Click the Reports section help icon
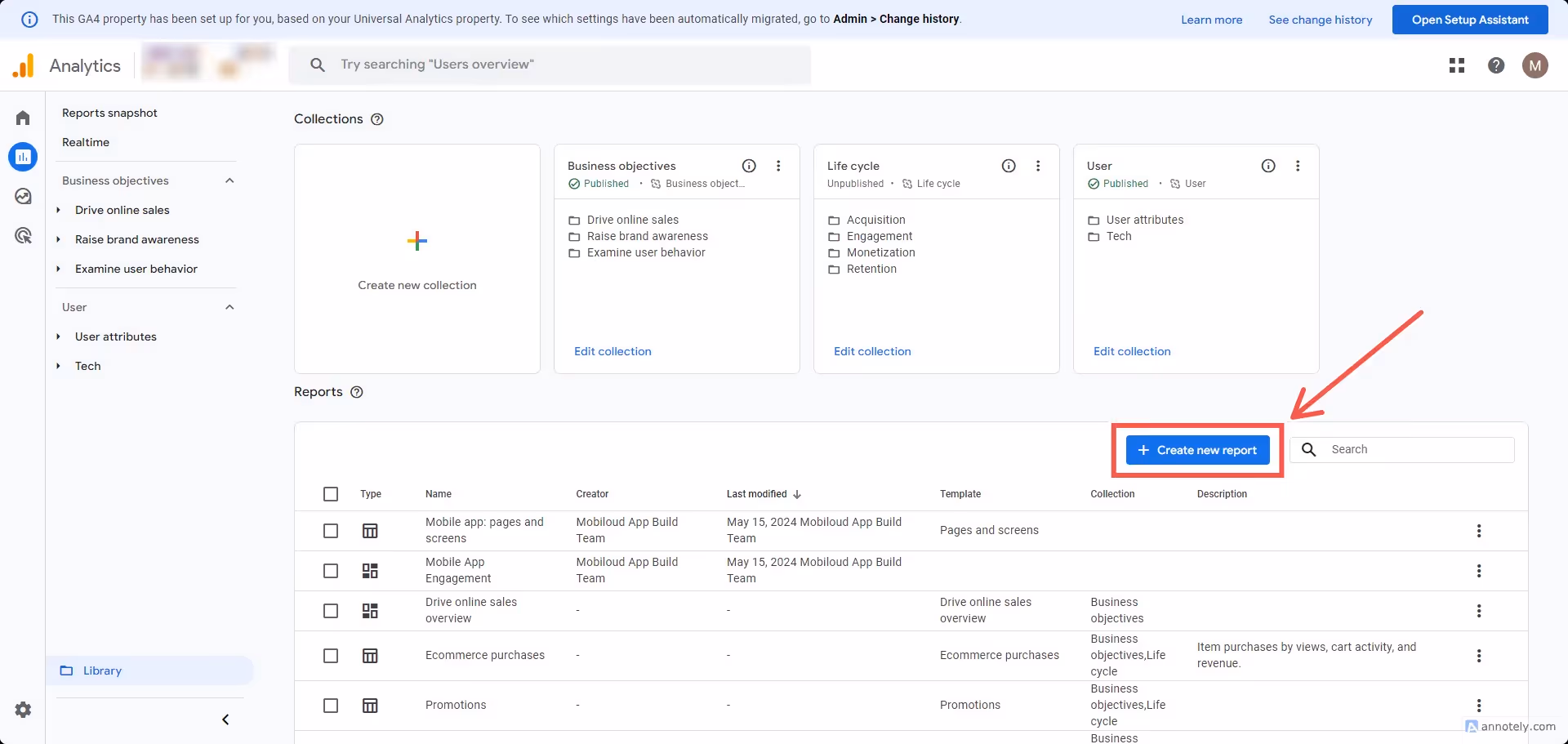Image resolution: width=1568 pixels, height=744 pixels. pos(357,392)
